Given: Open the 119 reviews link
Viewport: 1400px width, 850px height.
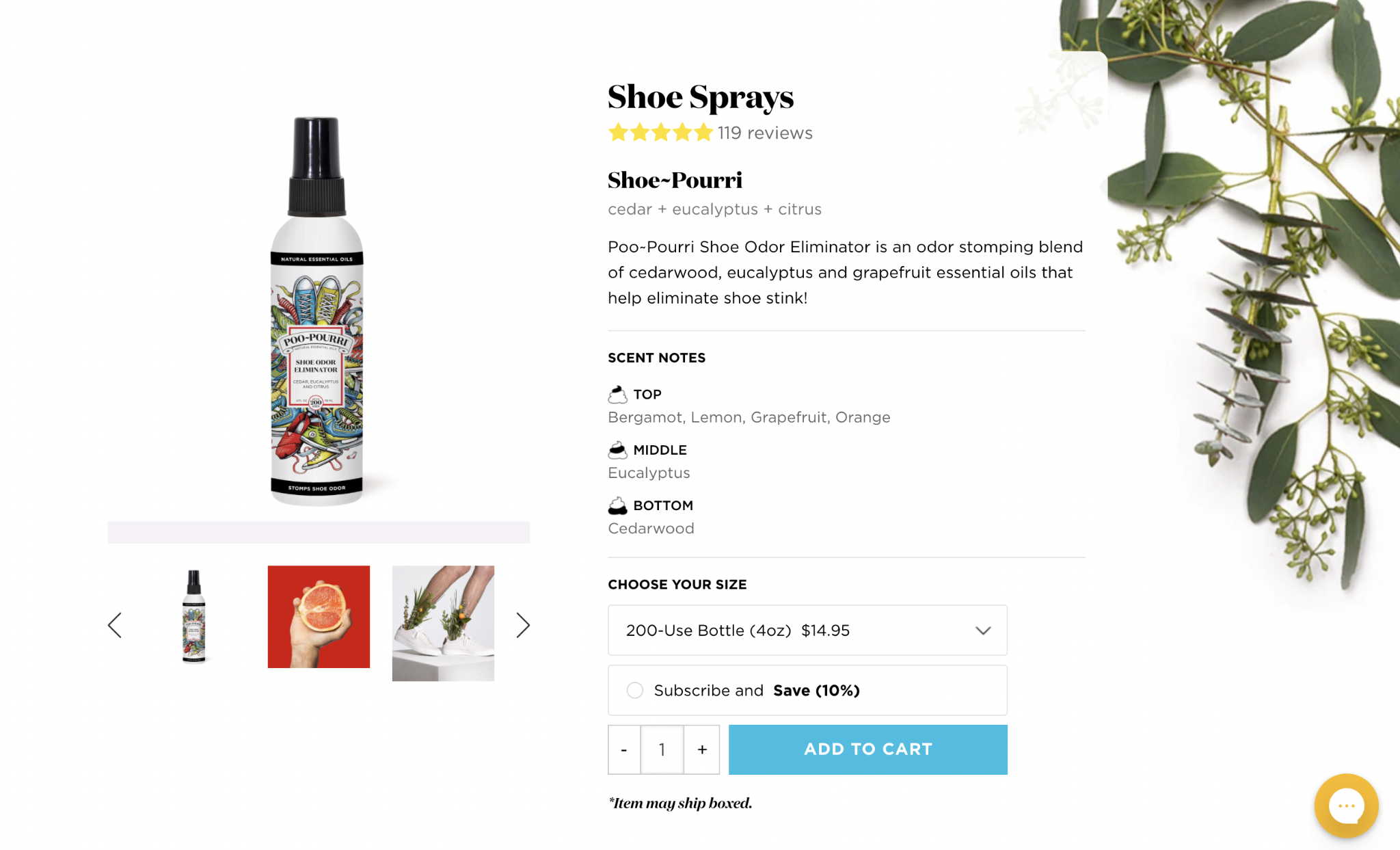Looking at the screenshot, I should pos(765,133).
